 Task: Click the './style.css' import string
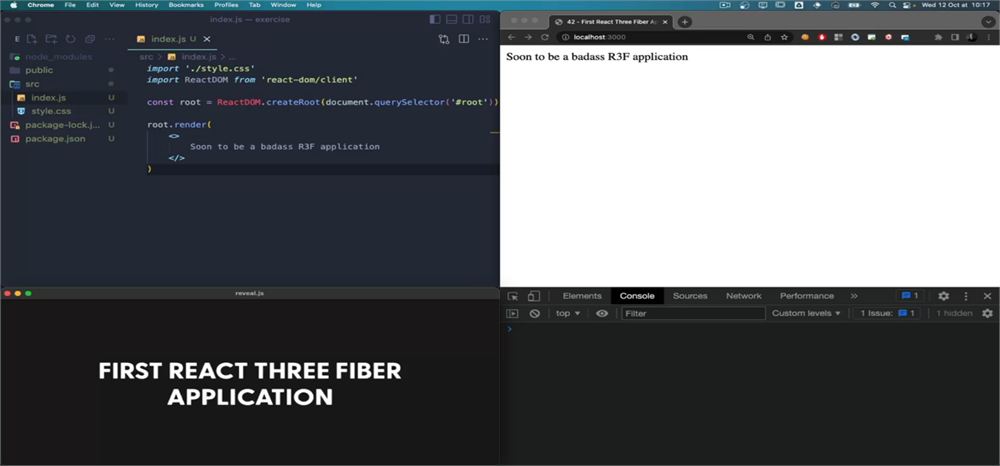[220, 68]
